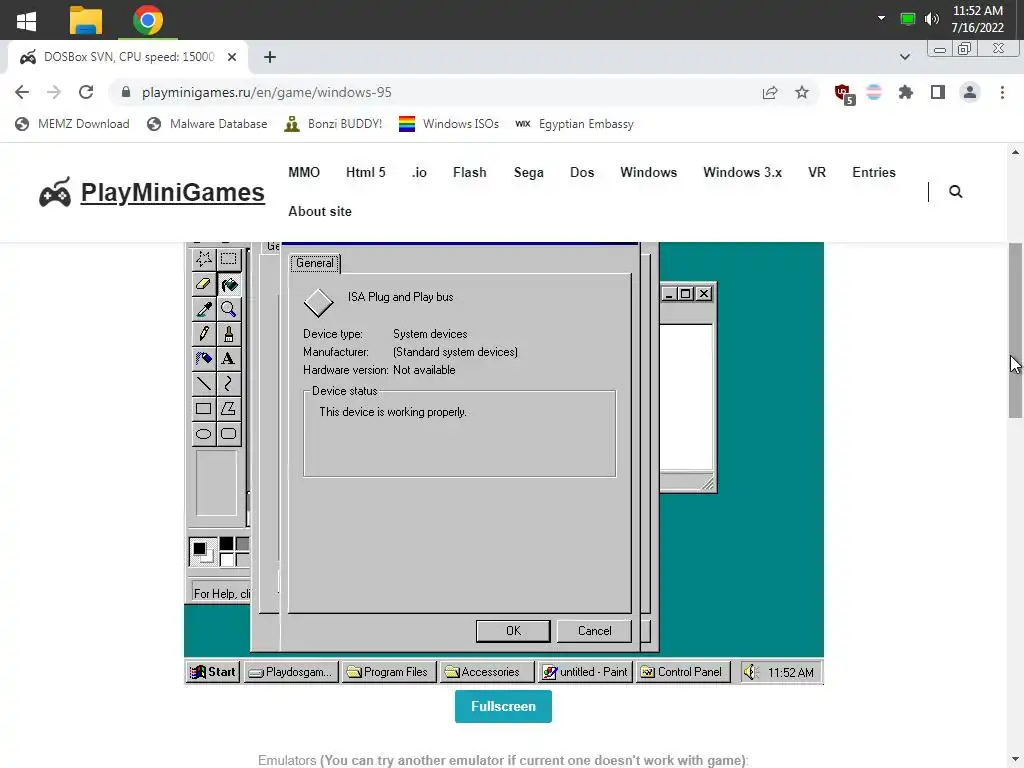The width and height of the screenshot is (1024, 768).
Task: Open a new Chrome tab
Action: tap(270, 57)
